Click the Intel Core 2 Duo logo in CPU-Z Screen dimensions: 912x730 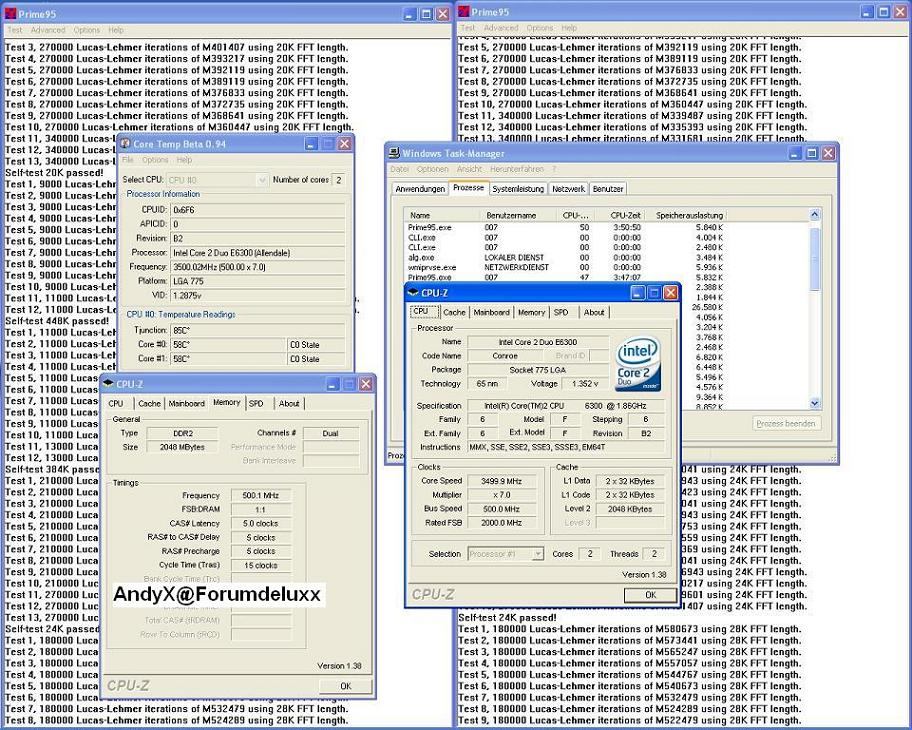(x=638, y=364)
